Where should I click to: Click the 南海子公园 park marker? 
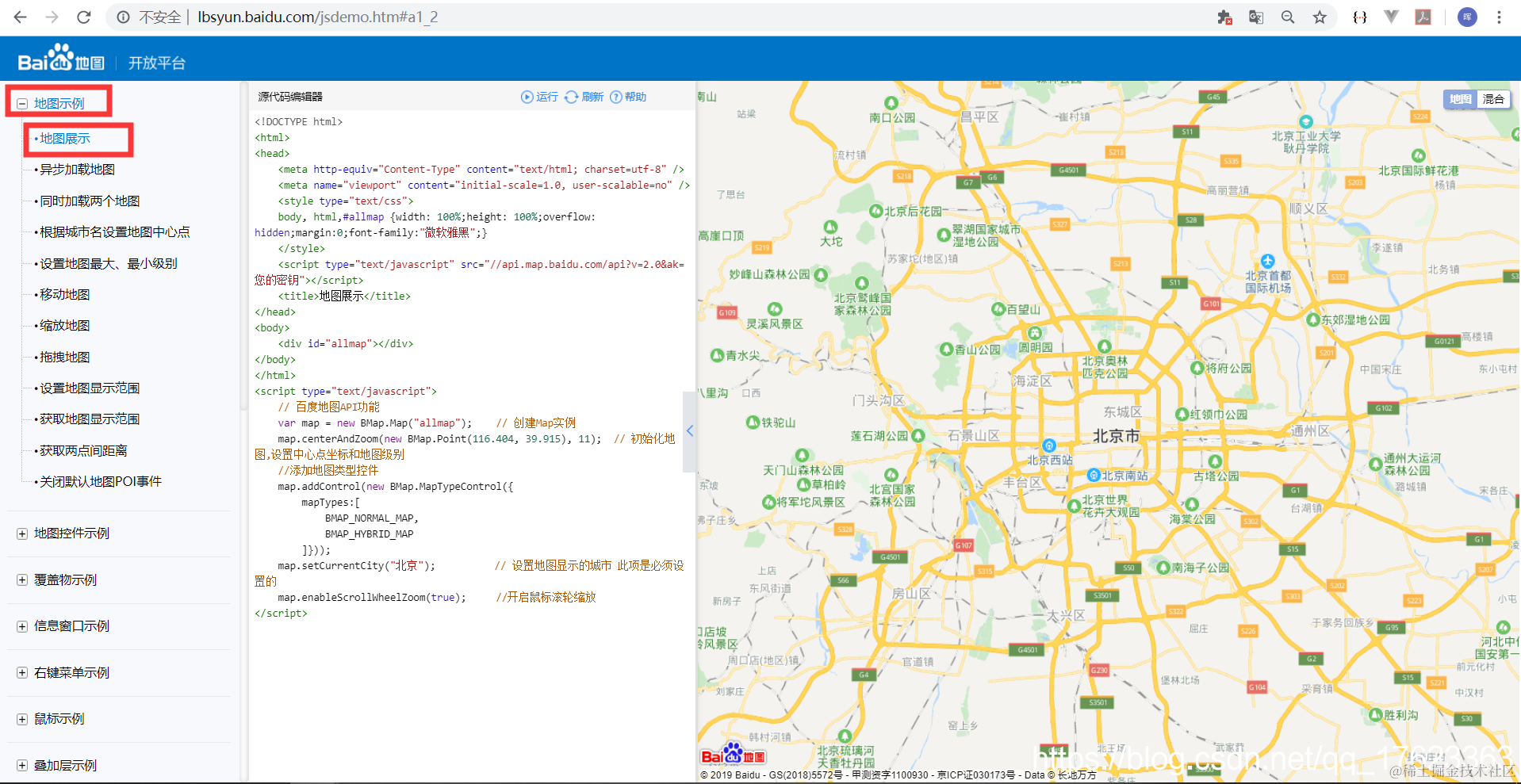tap(1163, 568)
